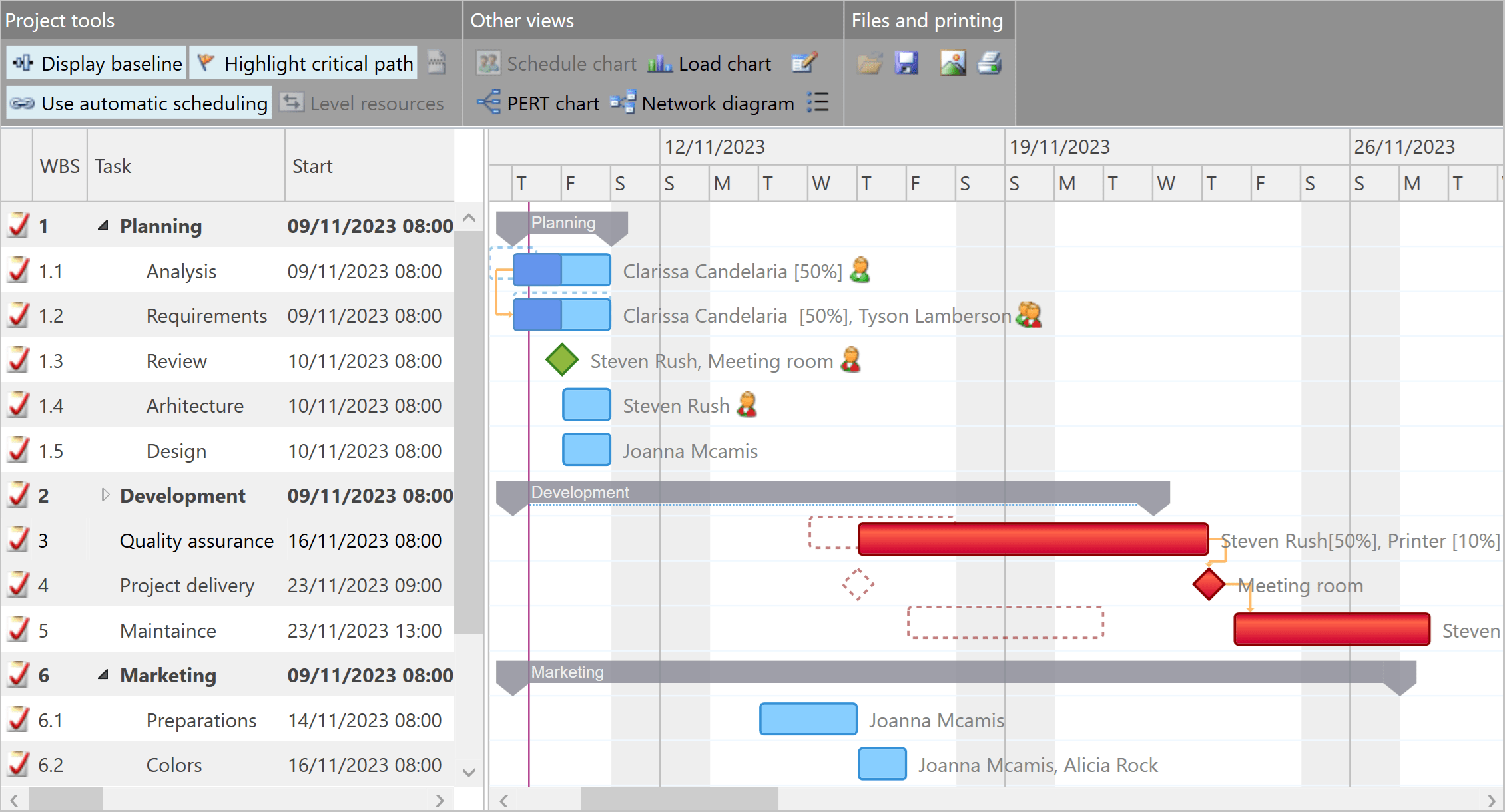Click the notes icon beside Highlight critical path
The height and width of the screenshot is (812, 1505).
tap(436, 62)
